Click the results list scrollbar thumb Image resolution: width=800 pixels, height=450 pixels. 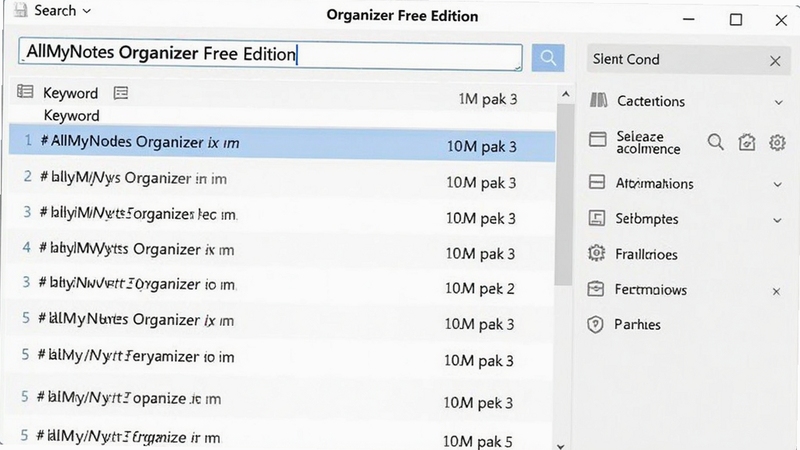click(564, 195)
